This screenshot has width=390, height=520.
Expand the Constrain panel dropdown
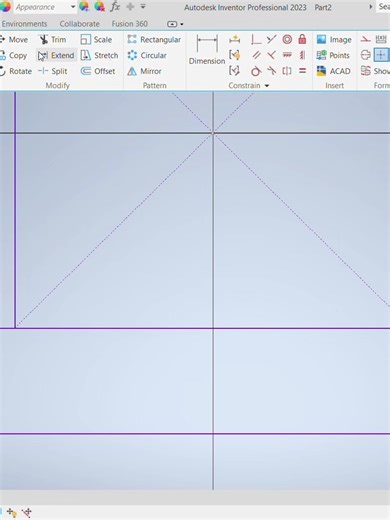tap(267, 86)
